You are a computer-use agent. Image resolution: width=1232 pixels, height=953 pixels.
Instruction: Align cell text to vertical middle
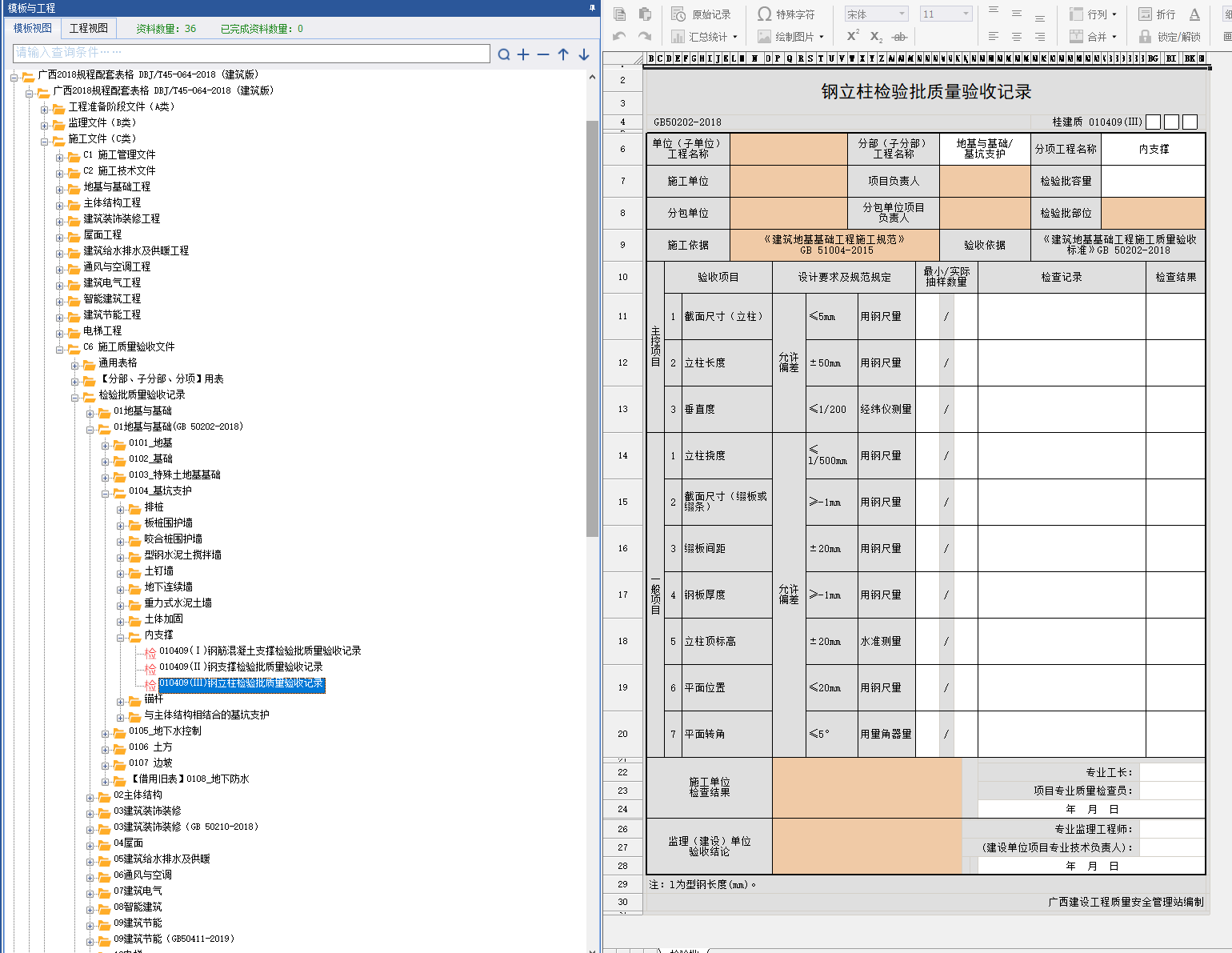point(1017,14)
